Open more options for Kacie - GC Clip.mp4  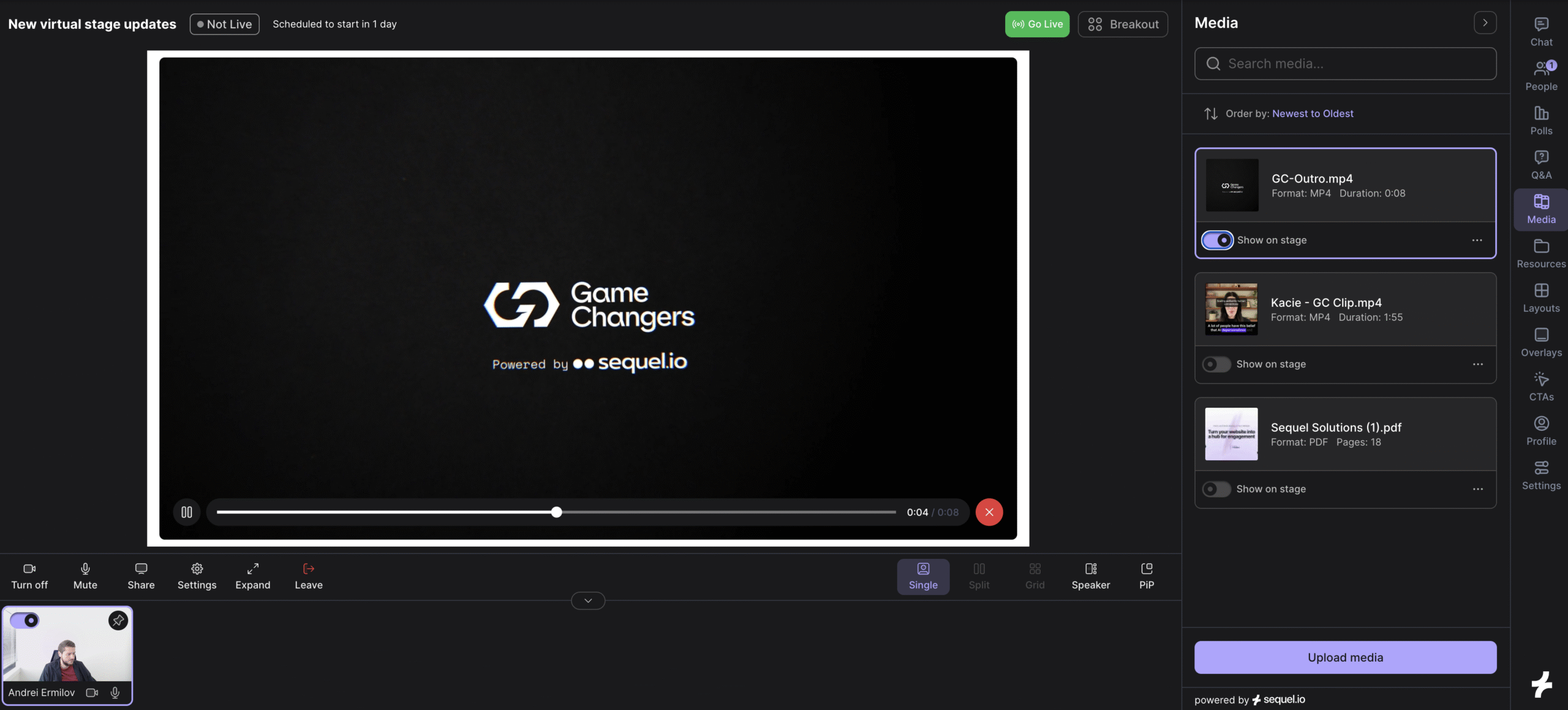pyautogui.click(x=1477, y=364)
